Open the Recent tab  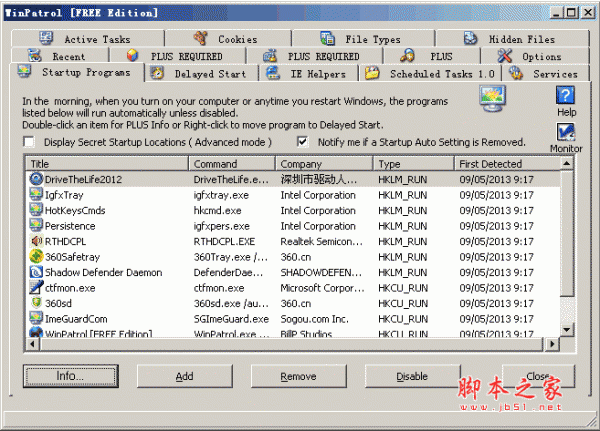tap(60, 56)
